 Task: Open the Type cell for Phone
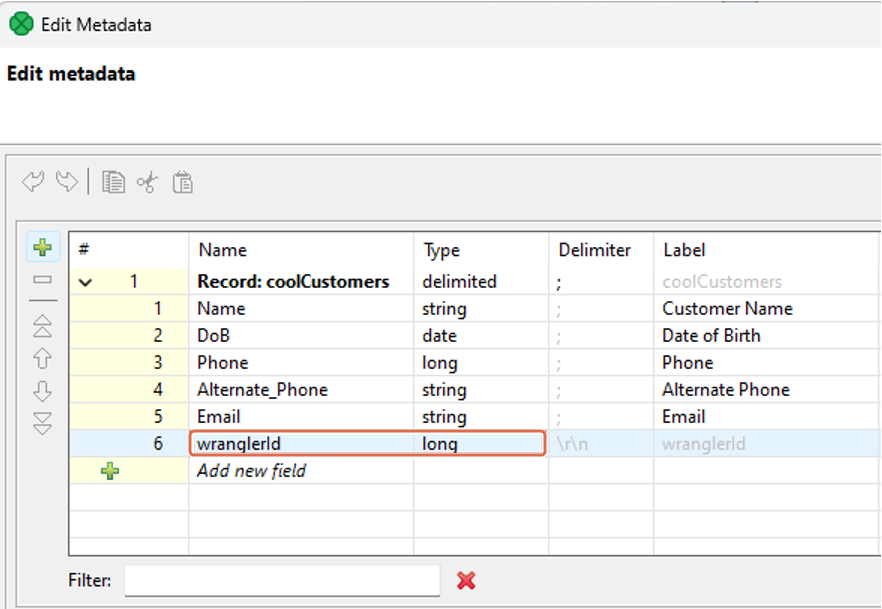pos(480,363)
